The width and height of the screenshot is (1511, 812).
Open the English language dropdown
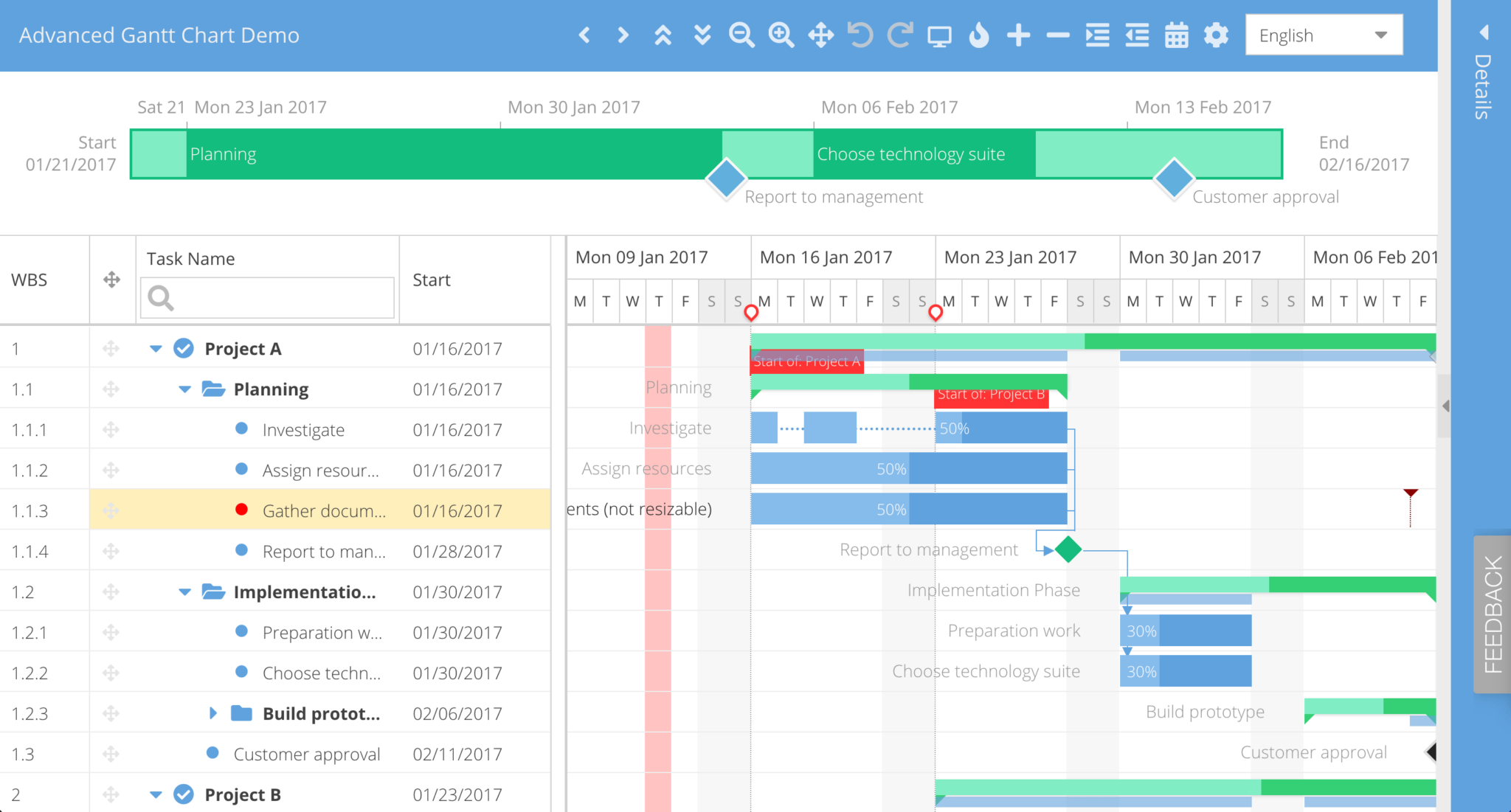(x=1324, y=35)
